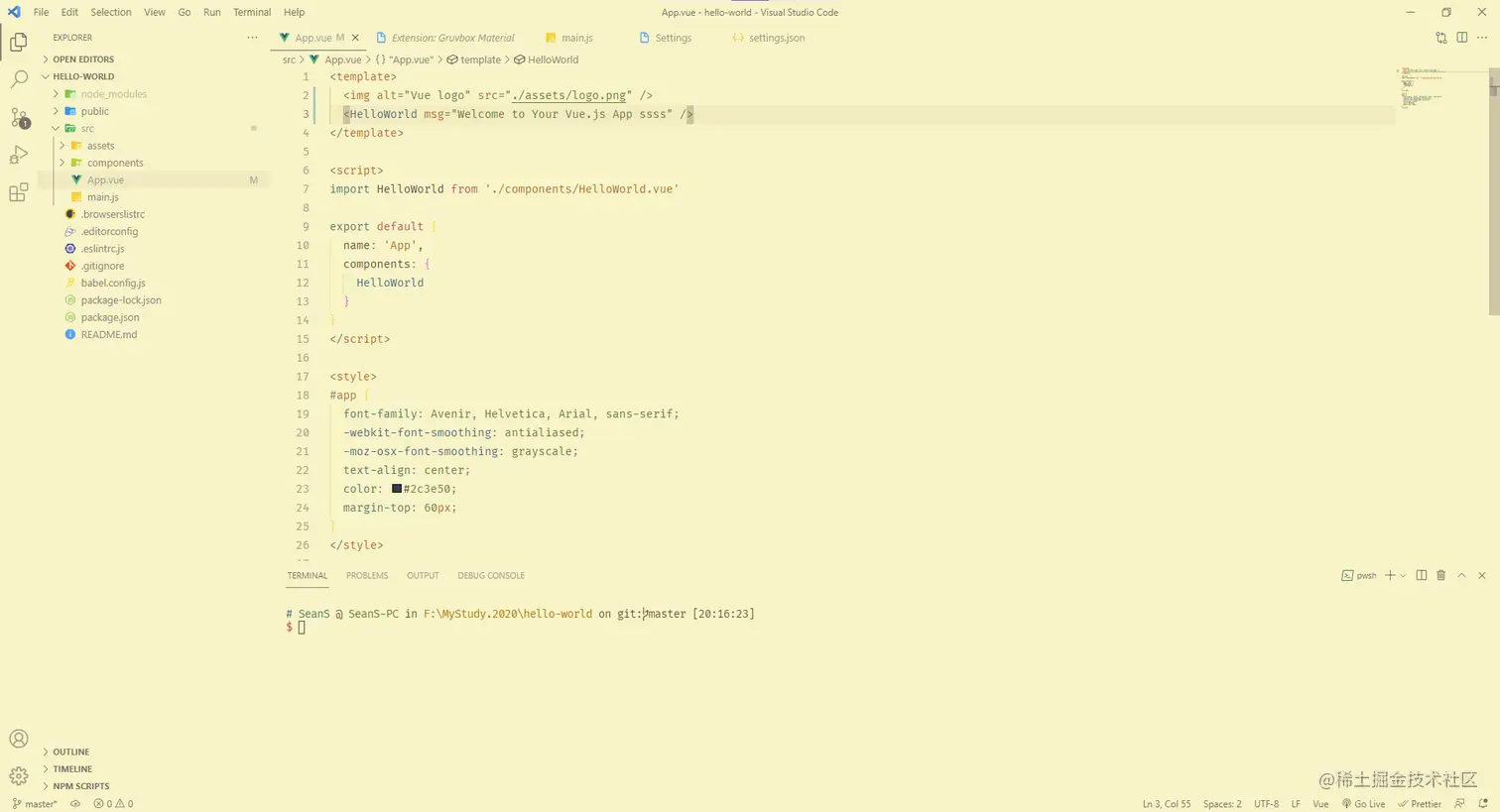The height and width of the screenshot is (812, 1500).
Task: Collapse the src folder
Action: pos(87,129)
